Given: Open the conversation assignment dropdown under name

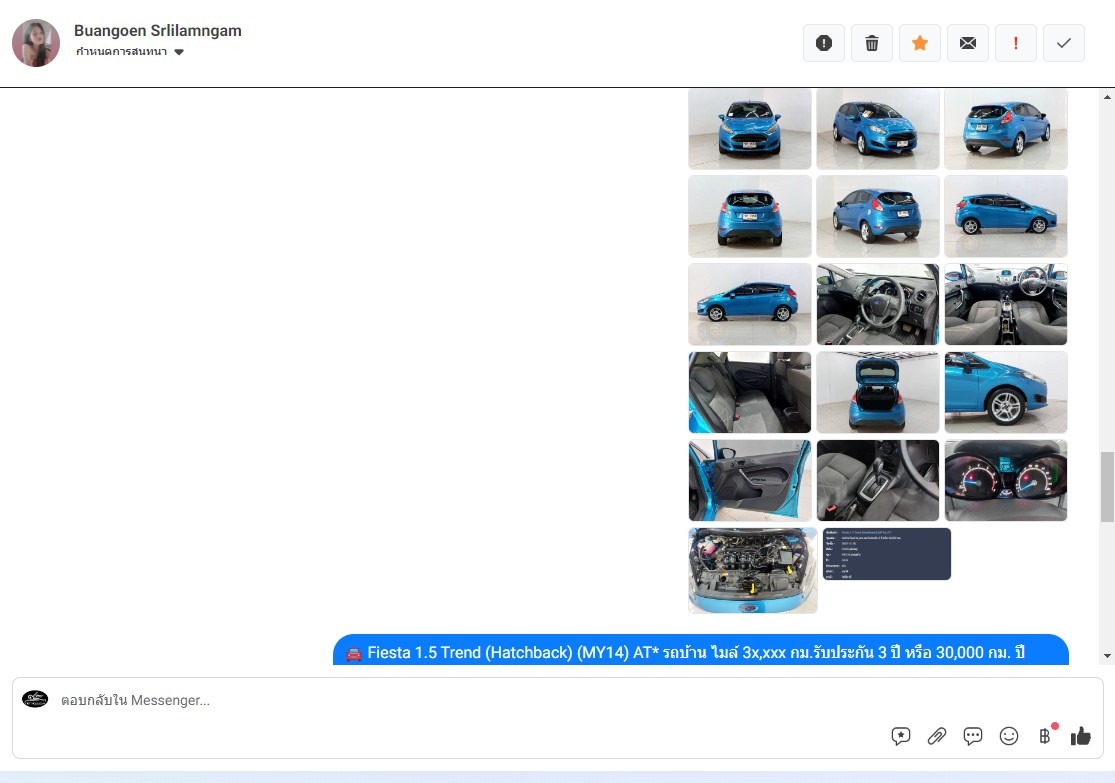Looking at the screenshot, I should (x=130, y=52).
